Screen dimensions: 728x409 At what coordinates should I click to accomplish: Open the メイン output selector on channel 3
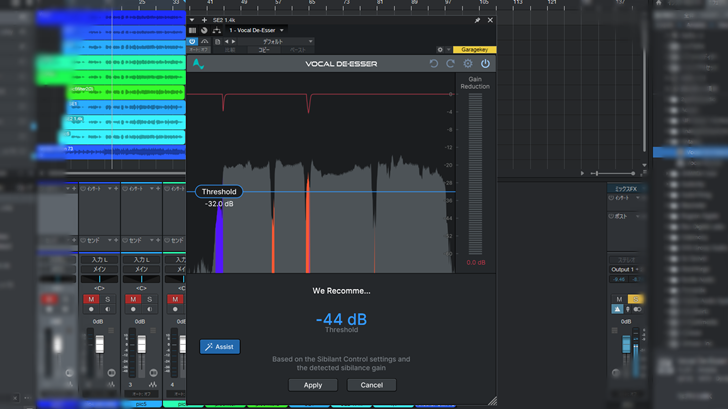point(141,269)
